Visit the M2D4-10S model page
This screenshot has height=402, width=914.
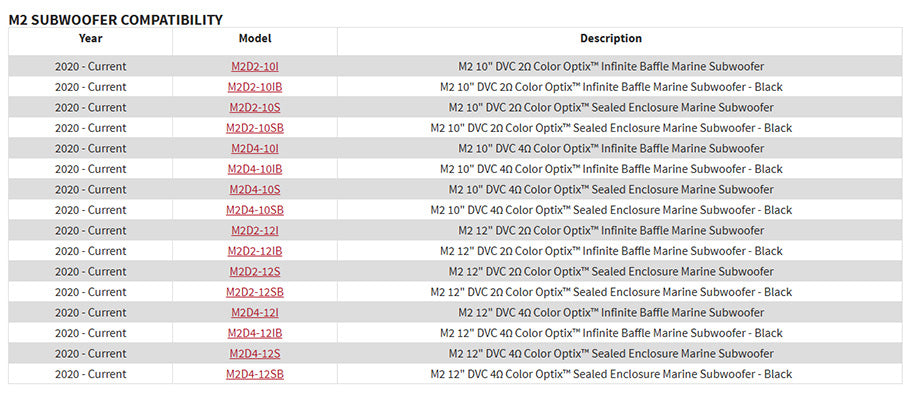[254, 189]
